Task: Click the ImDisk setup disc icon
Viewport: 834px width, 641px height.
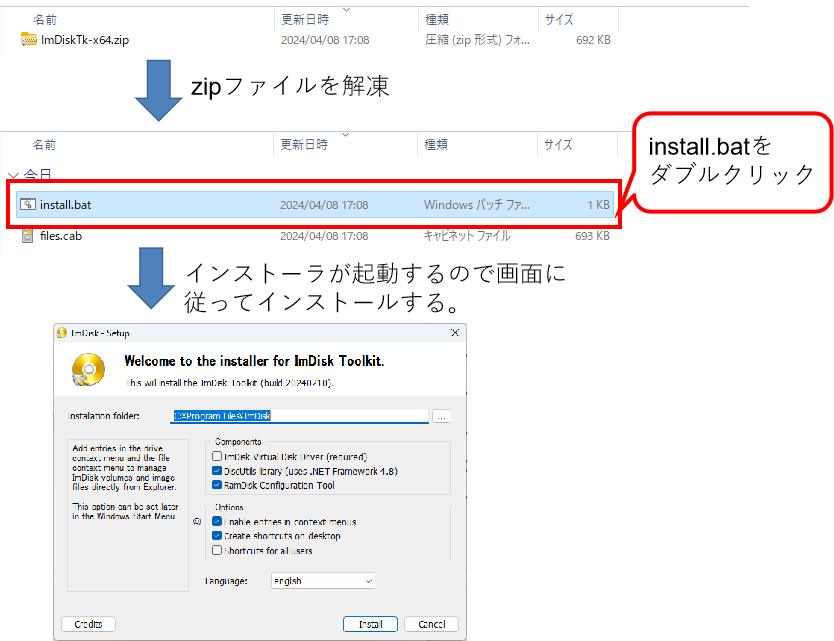Action: [x=88, y=369]
